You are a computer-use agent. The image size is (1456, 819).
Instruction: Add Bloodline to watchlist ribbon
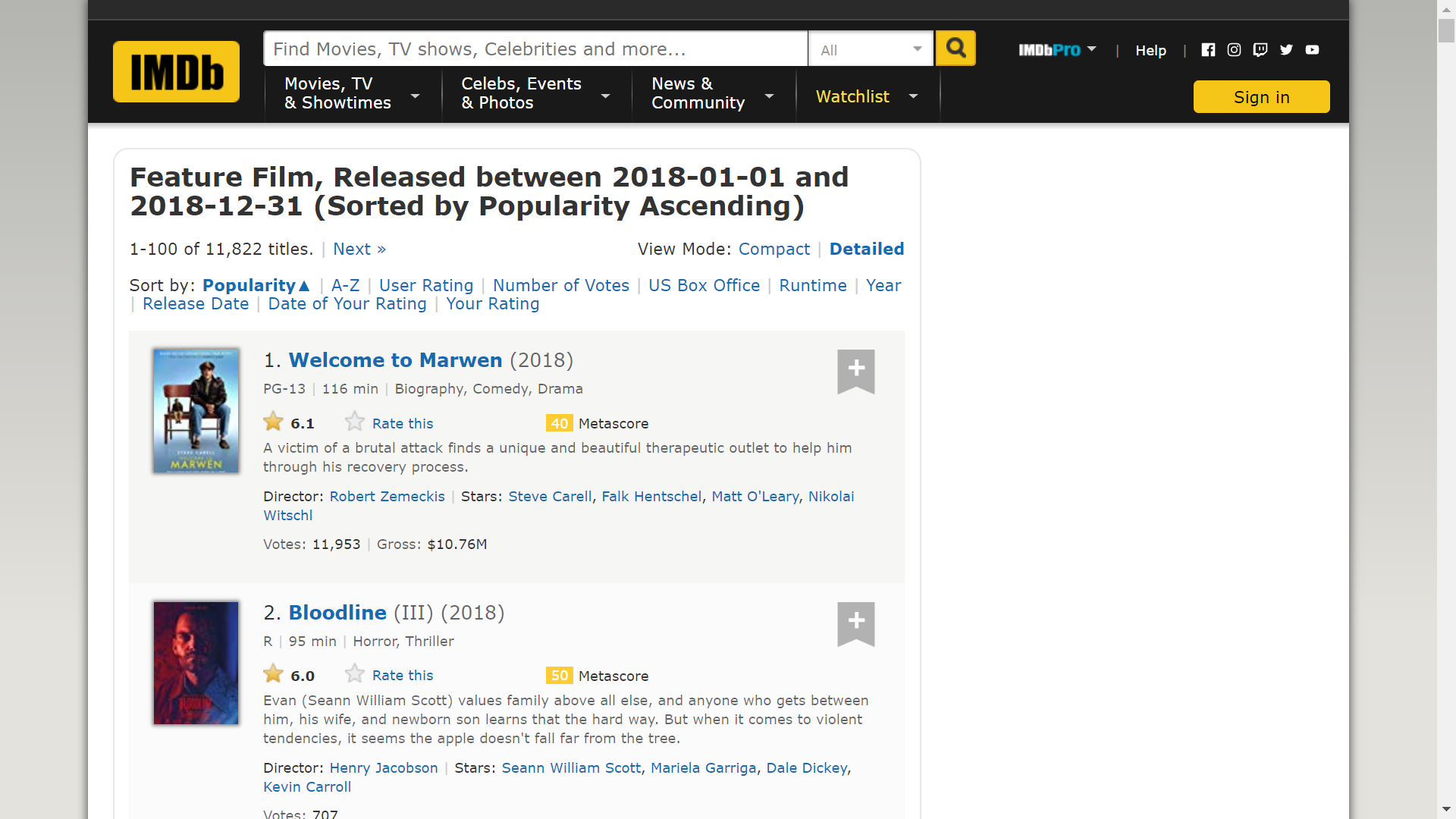tap(855, 623)
